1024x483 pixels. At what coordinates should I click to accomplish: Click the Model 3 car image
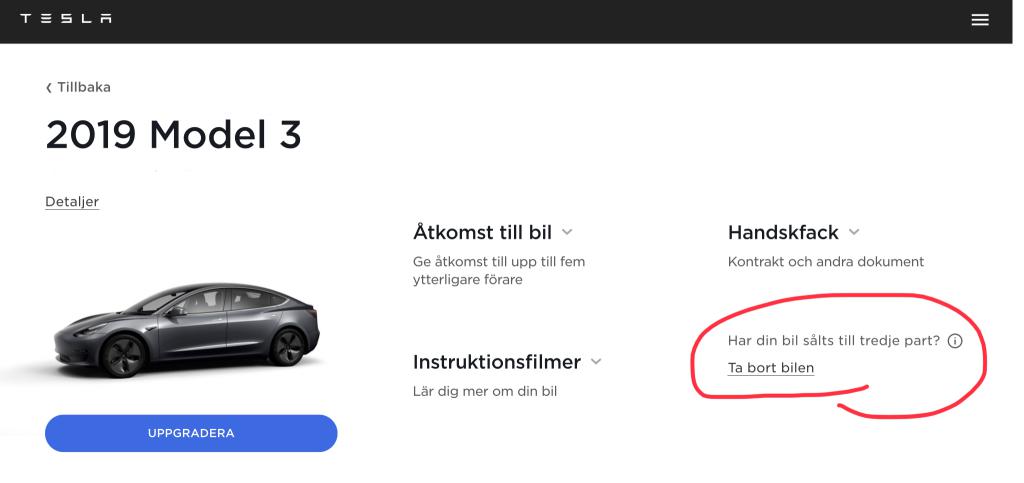(x=186, y=330)
